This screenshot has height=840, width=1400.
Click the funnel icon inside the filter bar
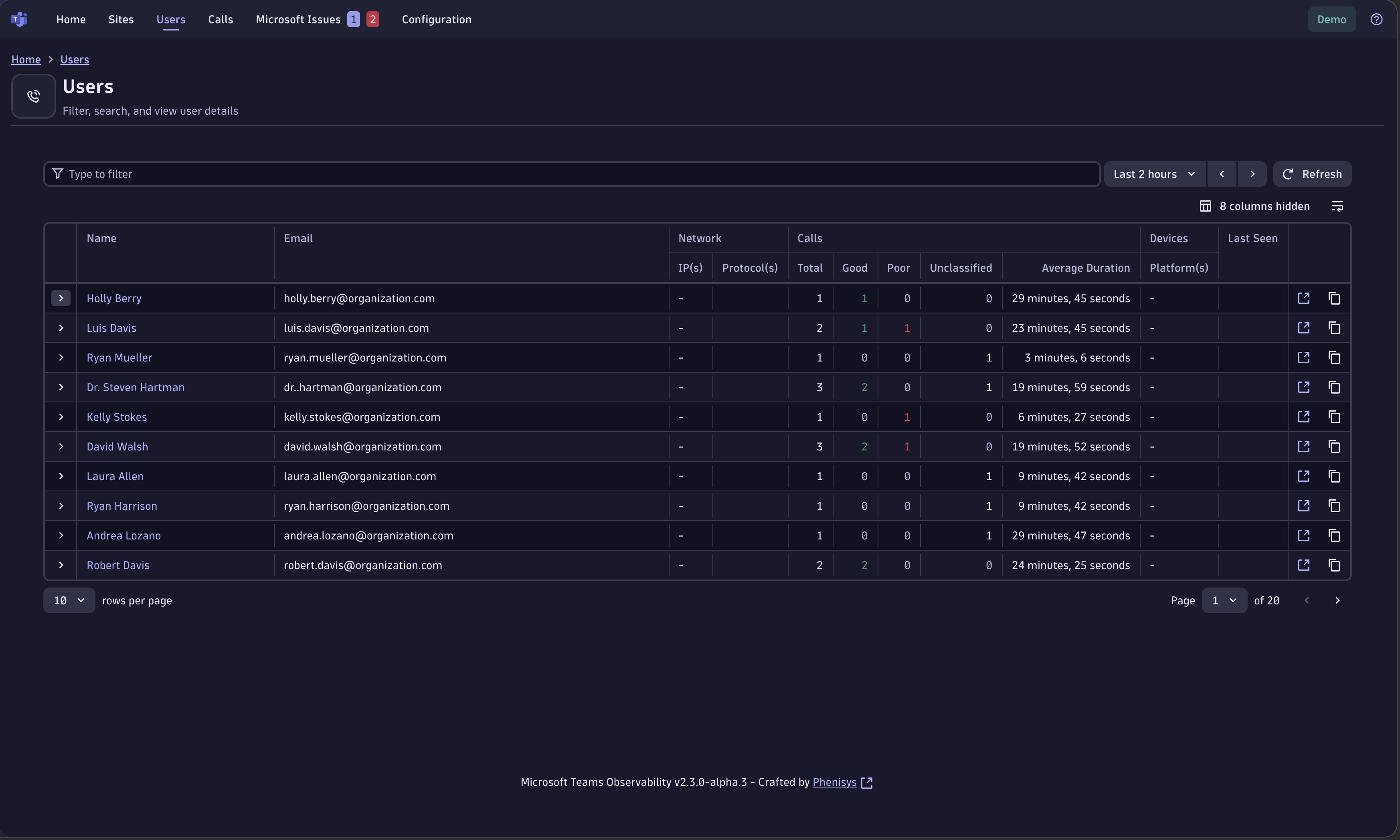pyautogui.click(x=57, y=173)
